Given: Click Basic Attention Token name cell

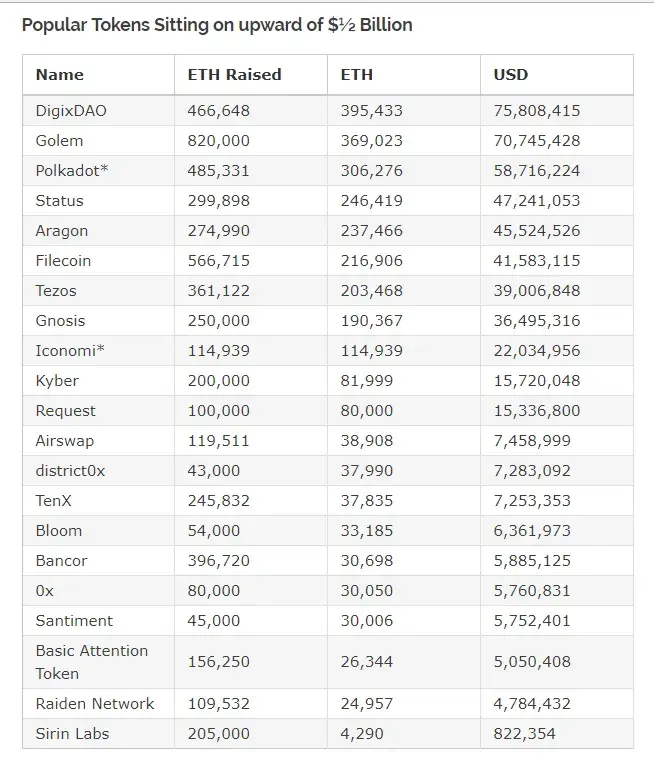Looking at the screenshot, I should point(91,661).
